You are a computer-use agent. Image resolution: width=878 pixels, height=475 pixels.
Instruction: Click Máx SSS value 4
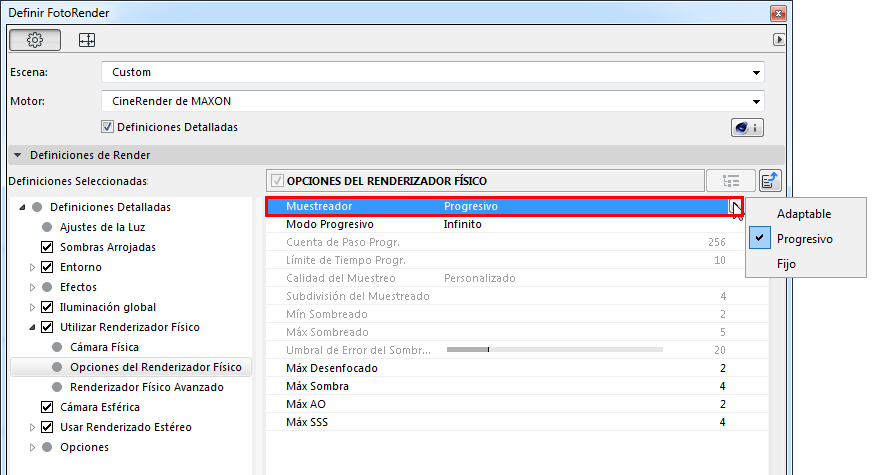pos(722,422)
